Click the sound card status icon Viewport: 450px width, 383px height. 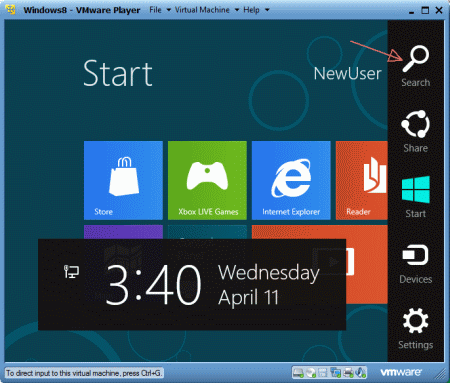pos(360,372)
